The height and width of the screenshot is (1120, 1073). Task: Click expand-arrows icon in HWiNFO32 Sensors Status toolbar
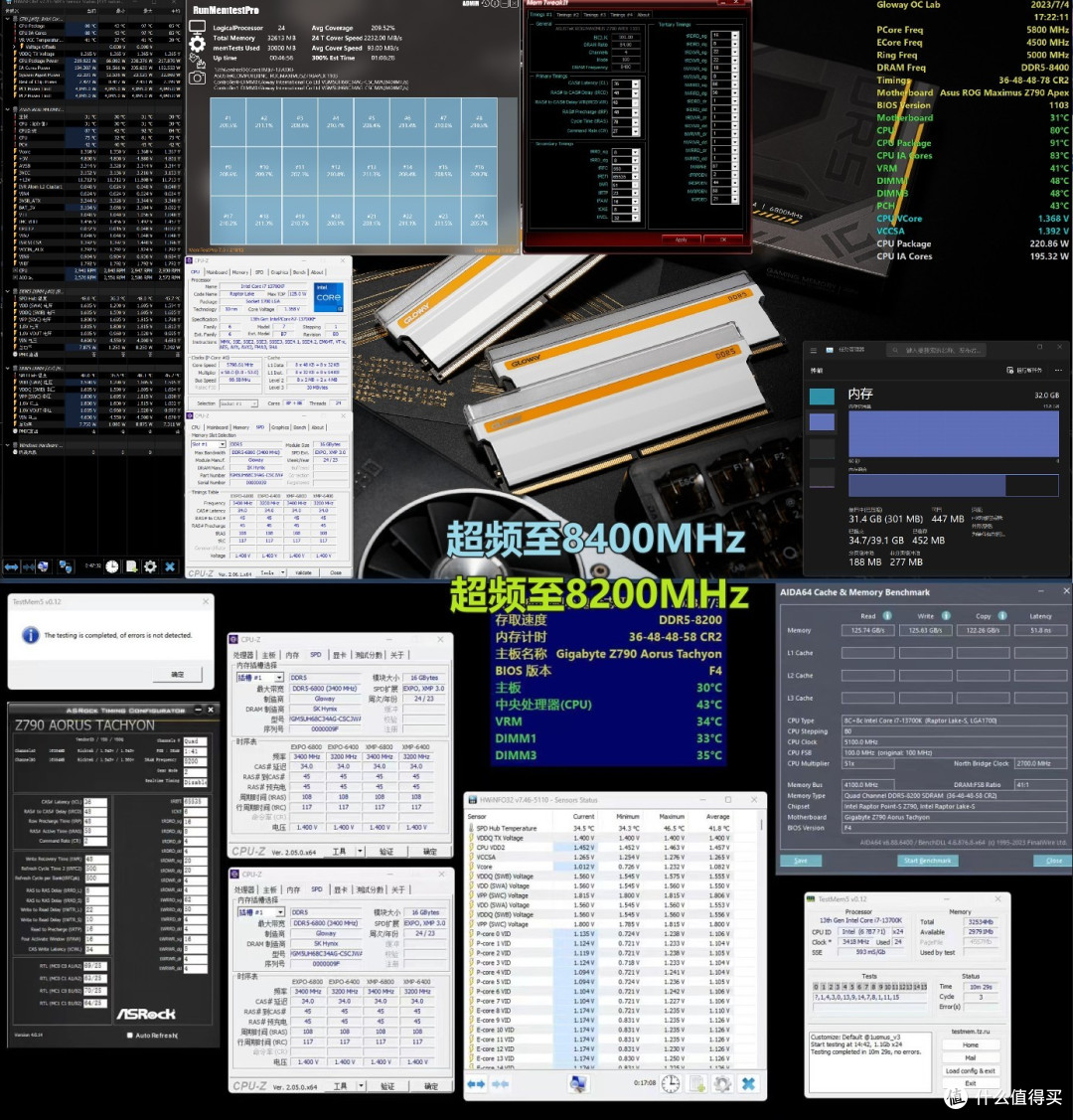(476, 1083)
